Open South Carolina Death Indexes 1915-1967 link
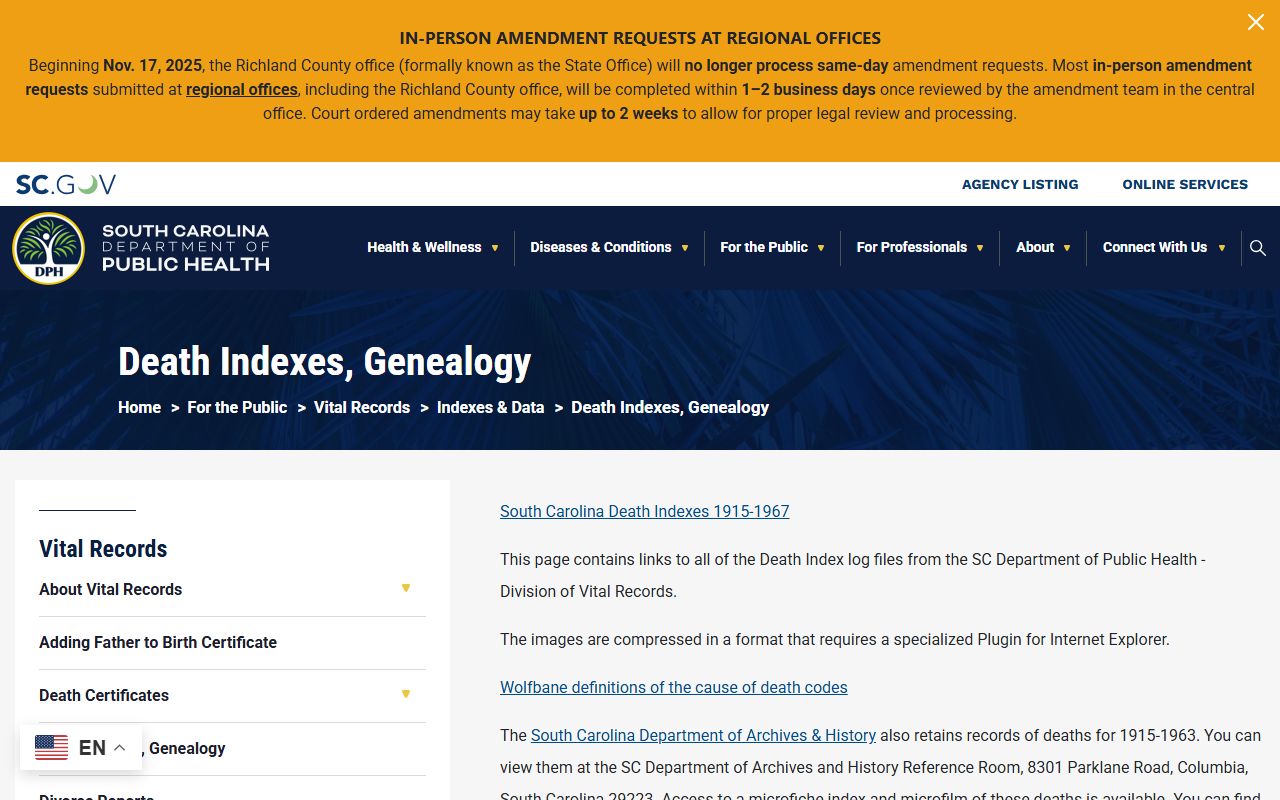This screenshot has height=800, width=1280. pyautogui.click(x=645, y=511)
